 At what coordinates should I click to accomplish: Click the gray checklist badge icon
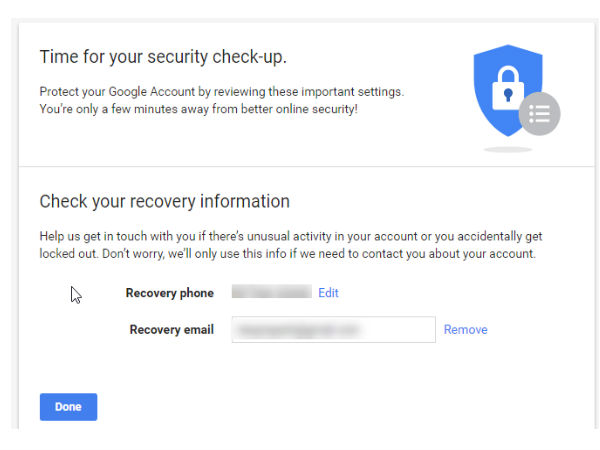[540, 114]
